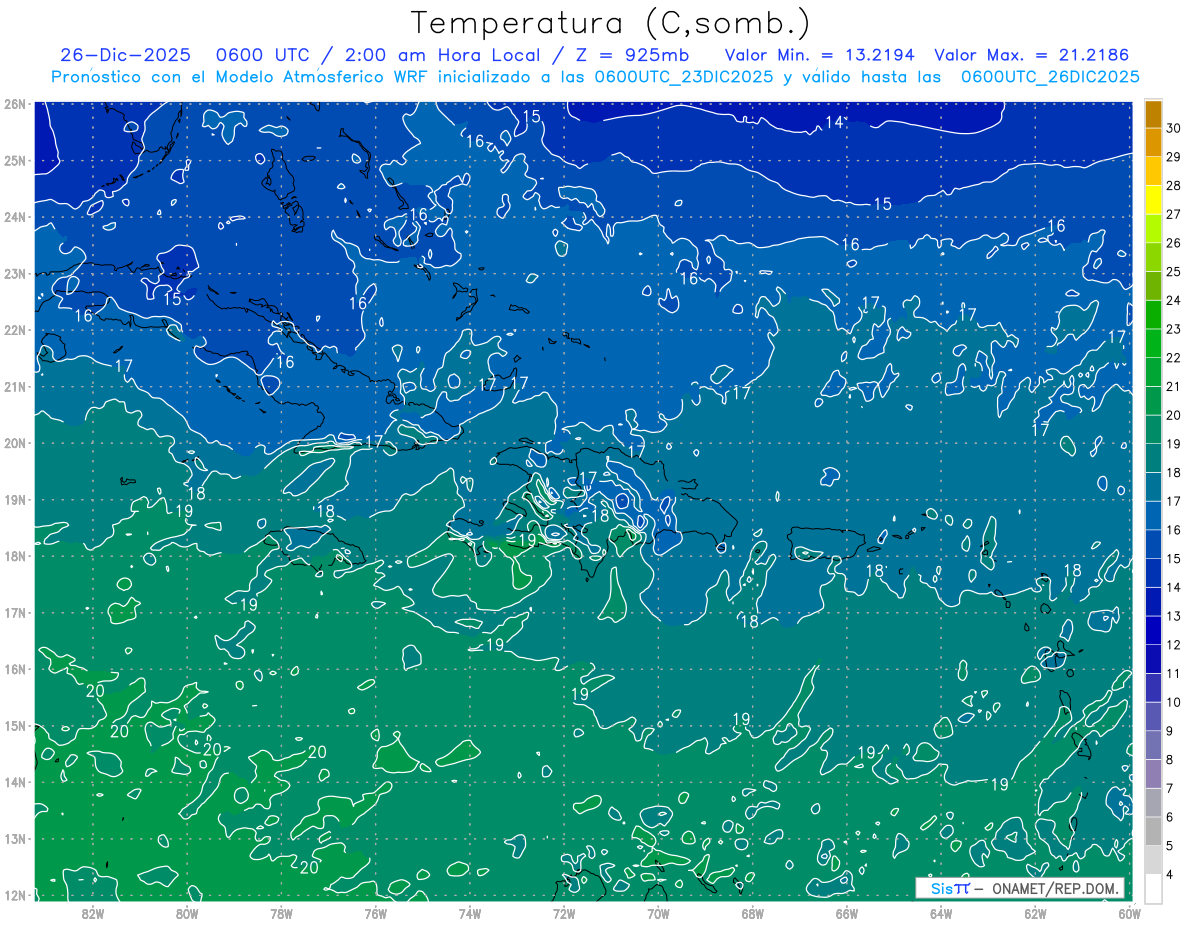Click the latitude axis label "16N"
This screenshot has height=927, width=1200.
(x=14, y=669)
